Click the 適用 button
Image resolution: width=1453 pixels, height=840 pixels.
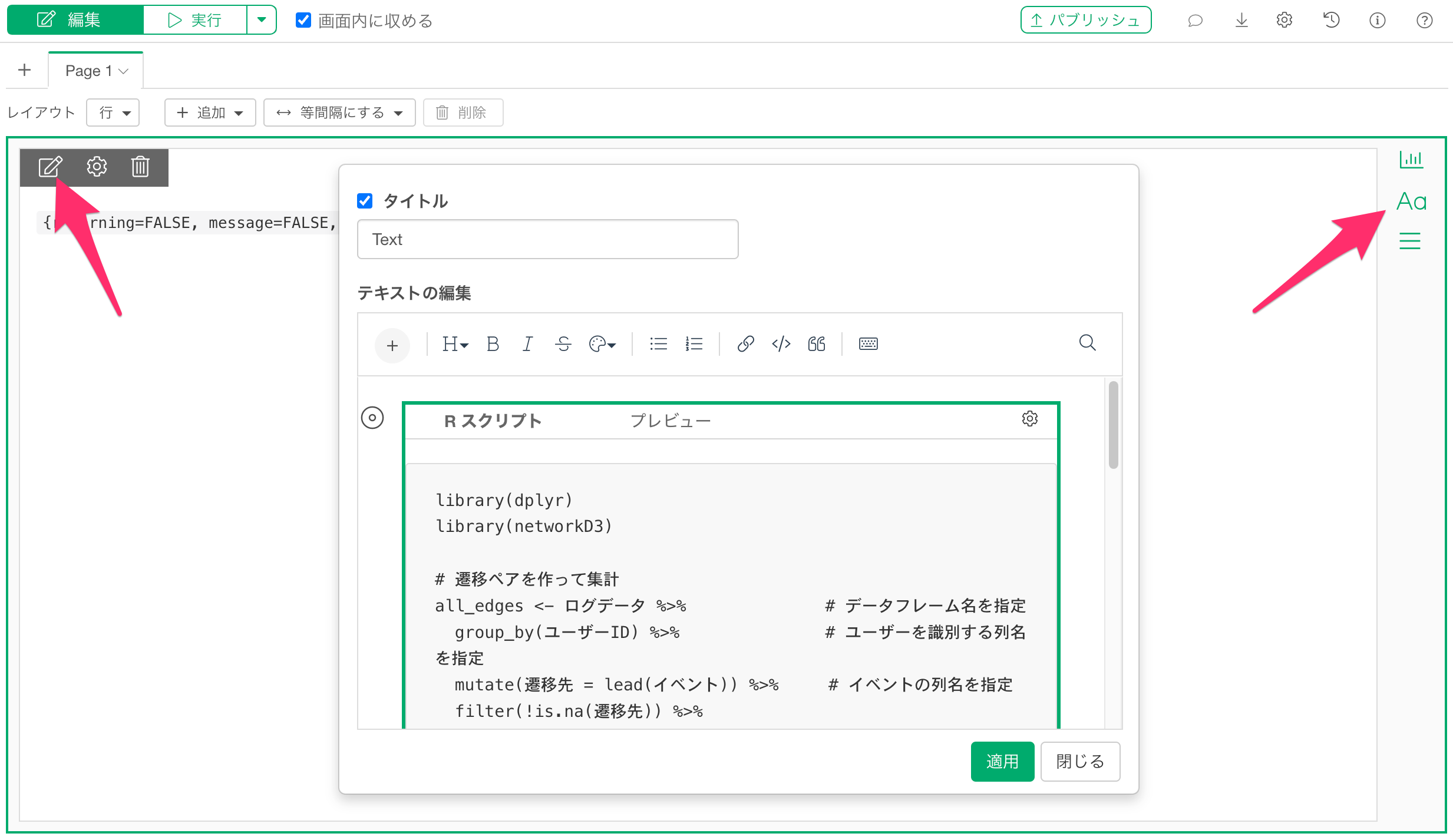pos(1002,762)
